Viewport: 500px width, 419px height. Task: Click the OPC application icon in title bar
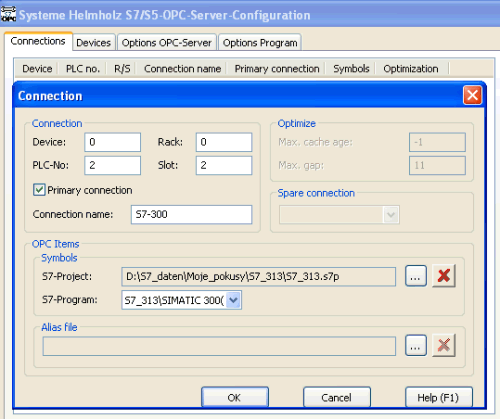(8, 14)
